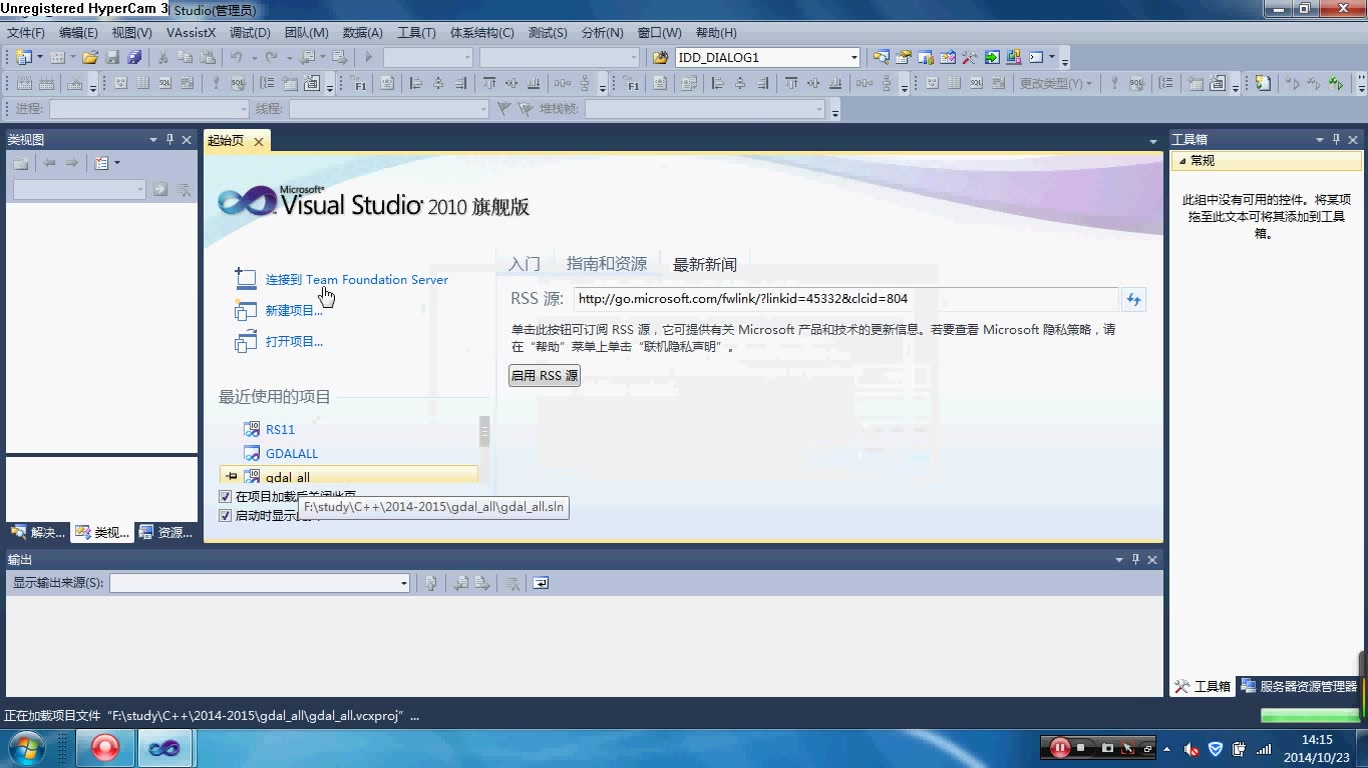This screenshot has height=768, width=1368.
Task: Expand the Class View search combo box
Action: (140, 189)
